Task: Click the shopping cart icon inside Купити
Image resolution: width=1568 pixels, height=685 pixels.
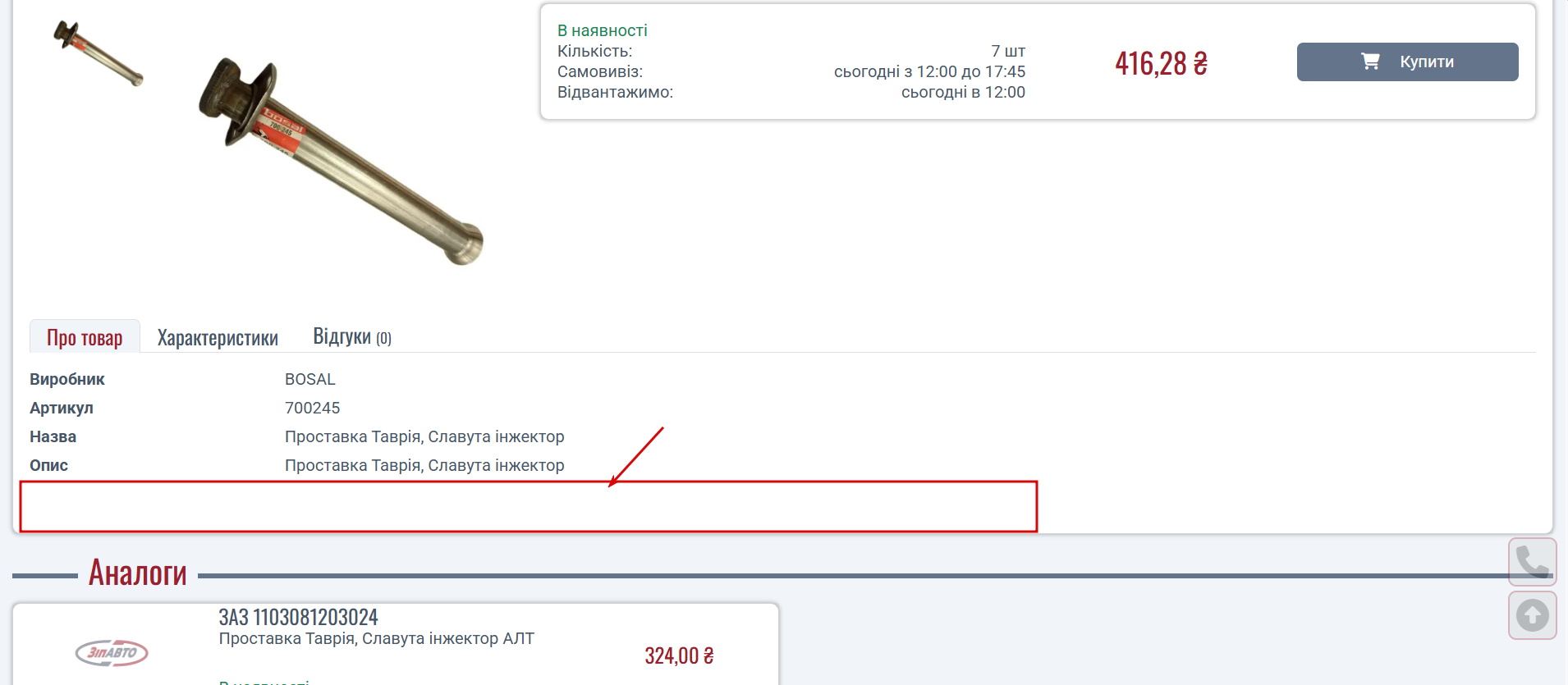Action: (x=1370, y=62)
